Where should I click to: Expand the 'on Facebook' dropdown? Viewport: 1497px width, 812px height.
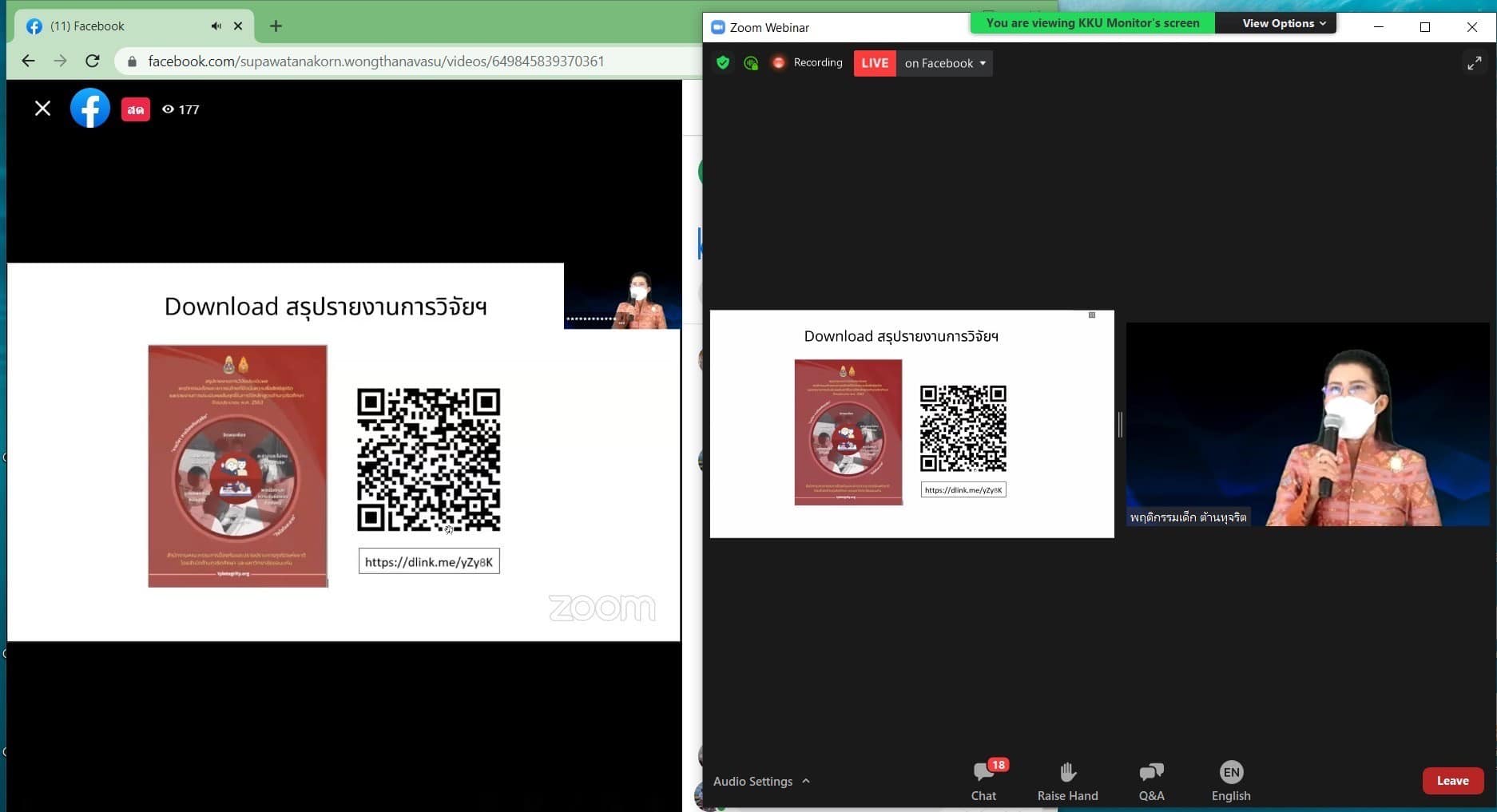tap(944, 63)
